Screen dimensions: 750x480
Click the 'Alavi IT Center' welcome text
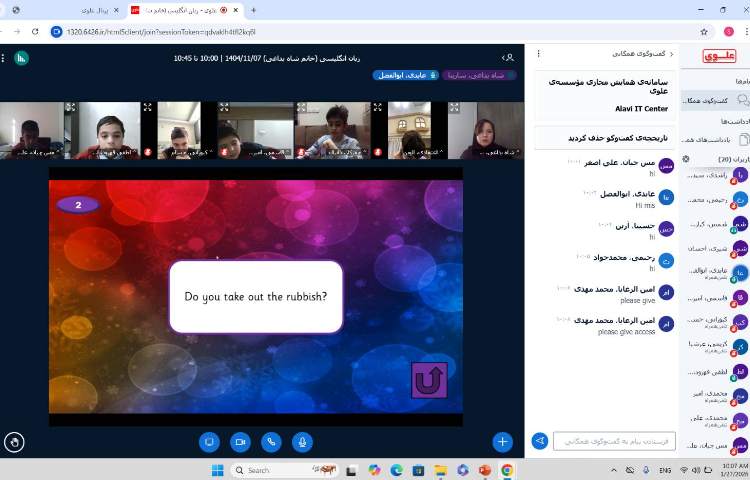[x=641, y=109]
